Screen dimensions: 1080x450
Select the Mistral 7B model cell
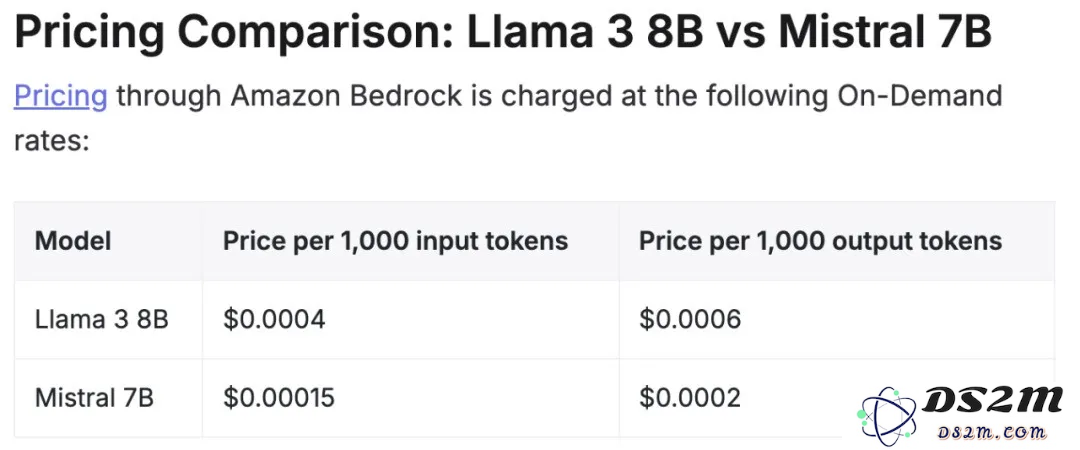click(x=94, y=398)
